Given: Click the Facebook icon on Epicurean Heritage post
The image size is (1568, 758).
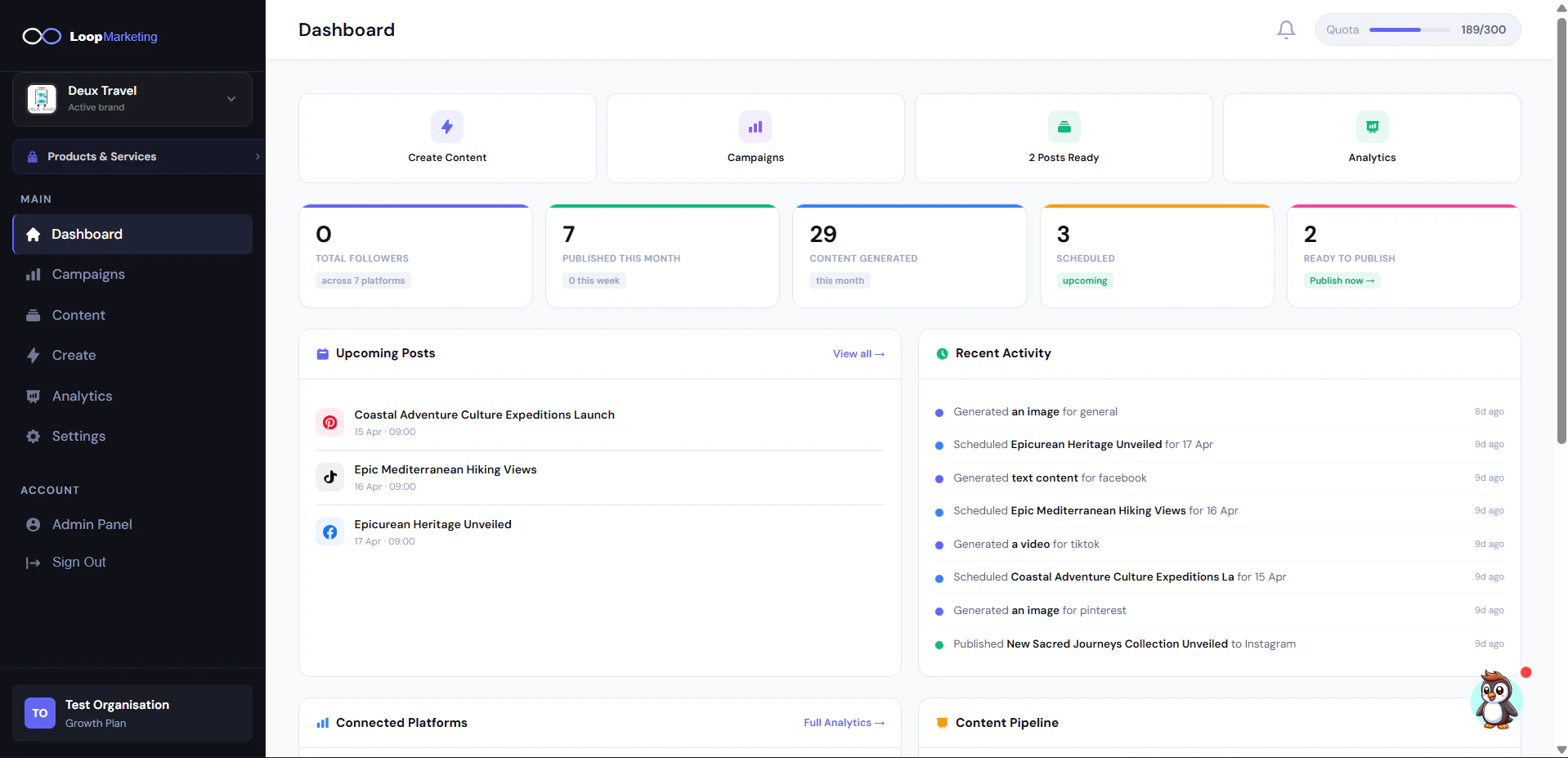Looking at the screenshot, I should (x=329, y=531).
